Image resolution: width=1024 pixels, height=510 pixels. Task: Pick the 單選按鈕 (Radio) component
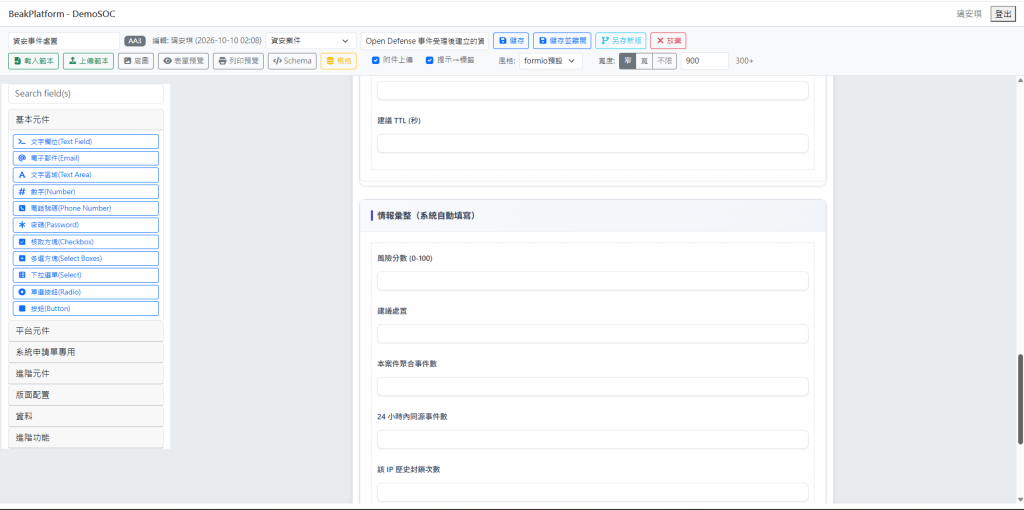[86, 292]
